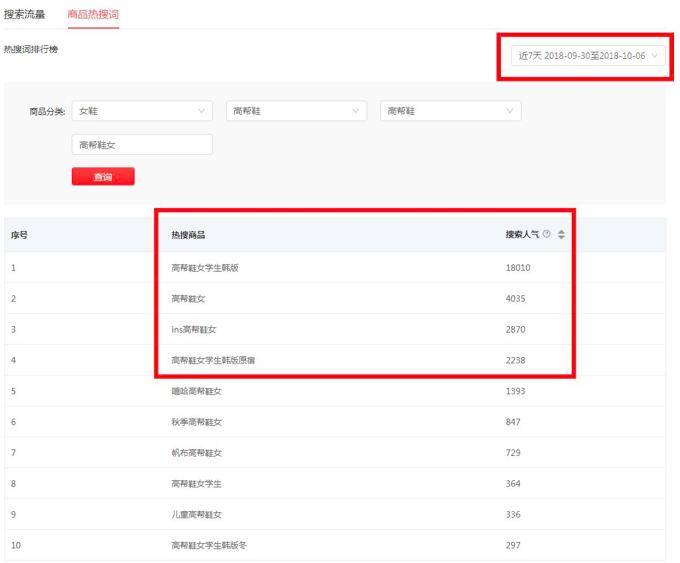Select the 儿童高帮鞋女 row
Viewport: 680px width, 563px height.
pos(196,514)
